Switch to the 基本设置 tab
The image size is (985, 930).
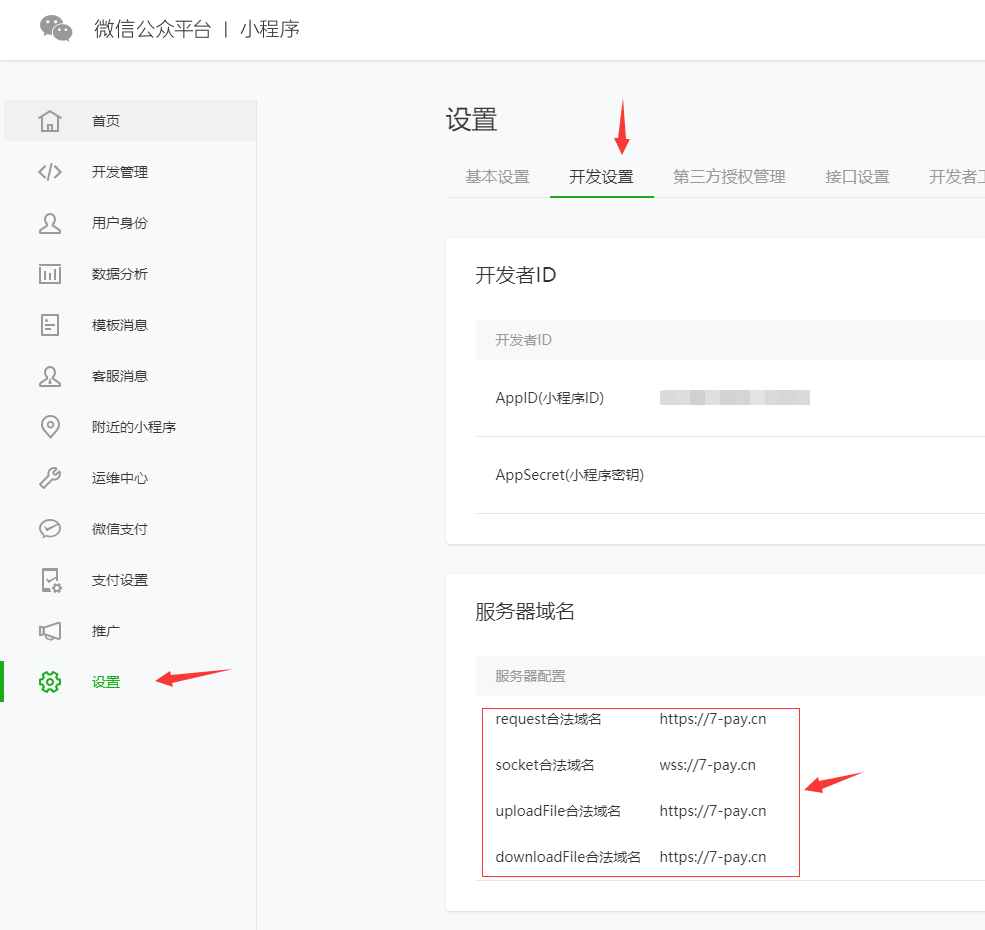pyautogui.click(x=497, y=177)
